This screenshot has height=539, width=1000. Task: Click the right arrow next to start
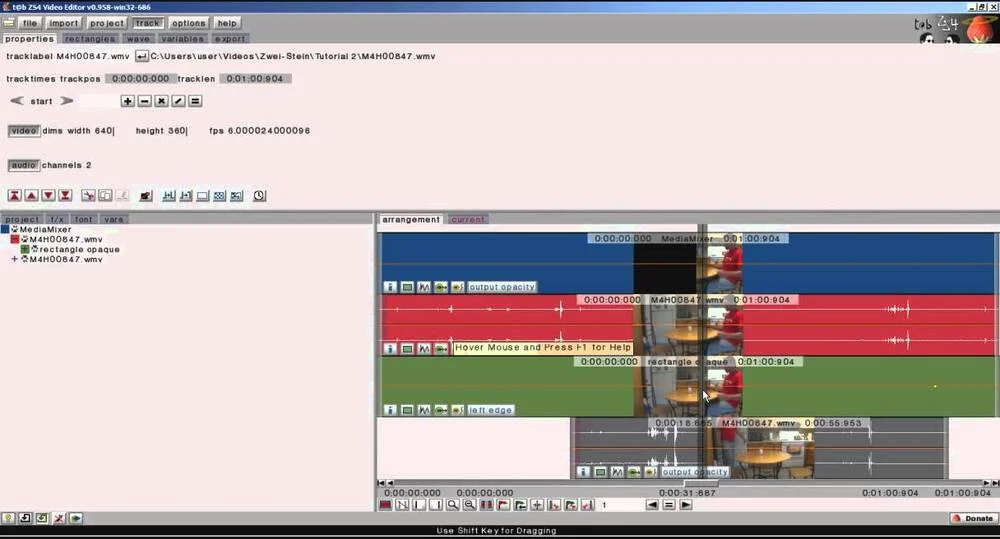click(67, 101)
